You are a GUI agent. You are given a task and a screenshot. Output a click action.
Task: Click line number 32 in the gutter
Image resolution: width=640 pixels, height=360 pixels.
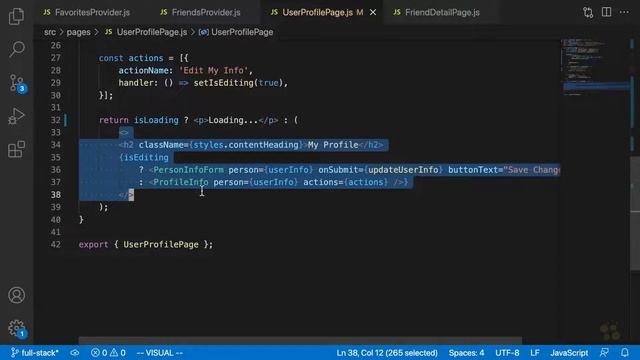click(x=56, y=120)
